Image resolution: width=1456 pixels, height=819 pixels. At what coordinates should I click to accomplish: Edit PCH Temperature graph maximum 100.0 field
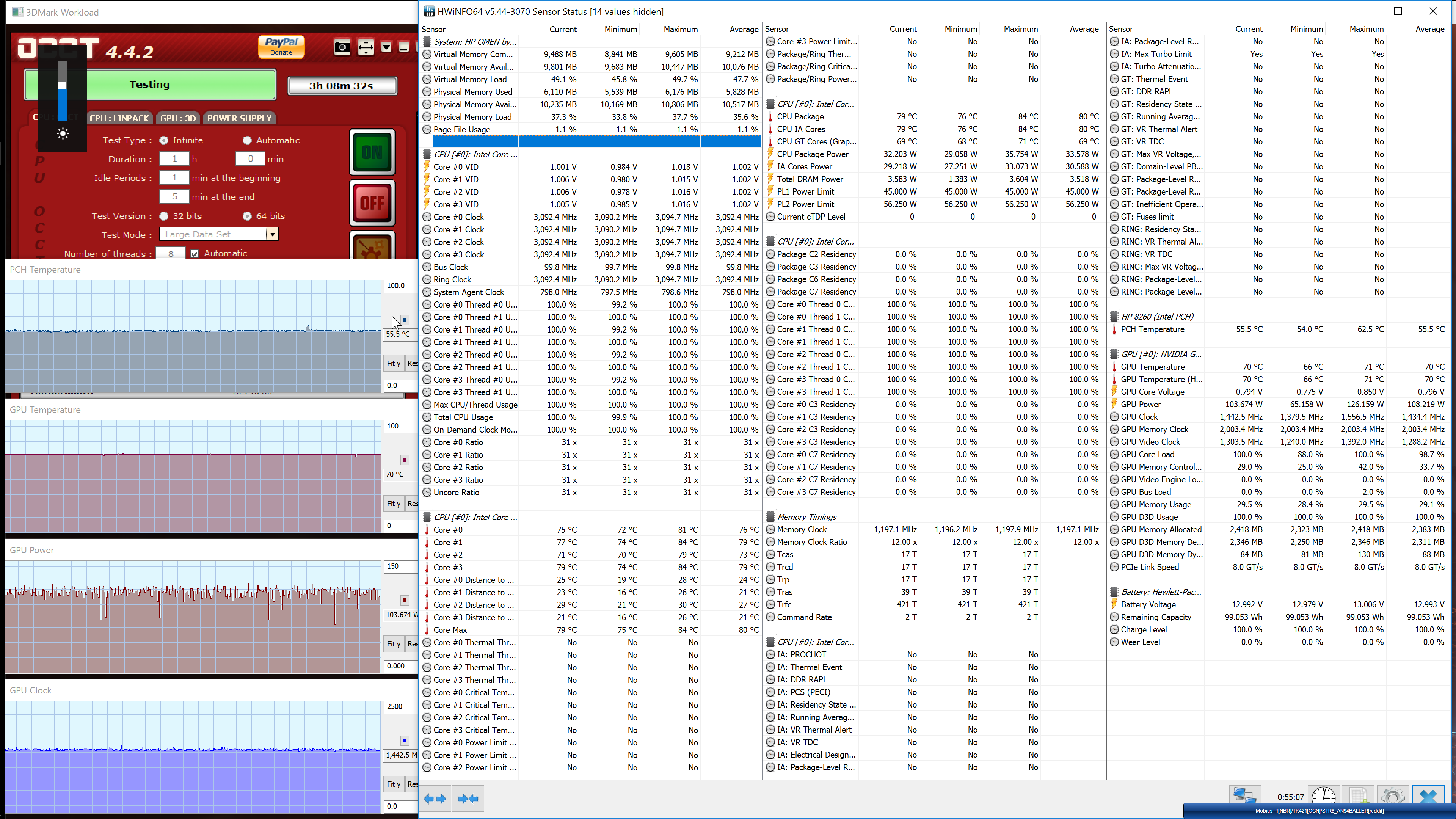(x=400, y=286)
